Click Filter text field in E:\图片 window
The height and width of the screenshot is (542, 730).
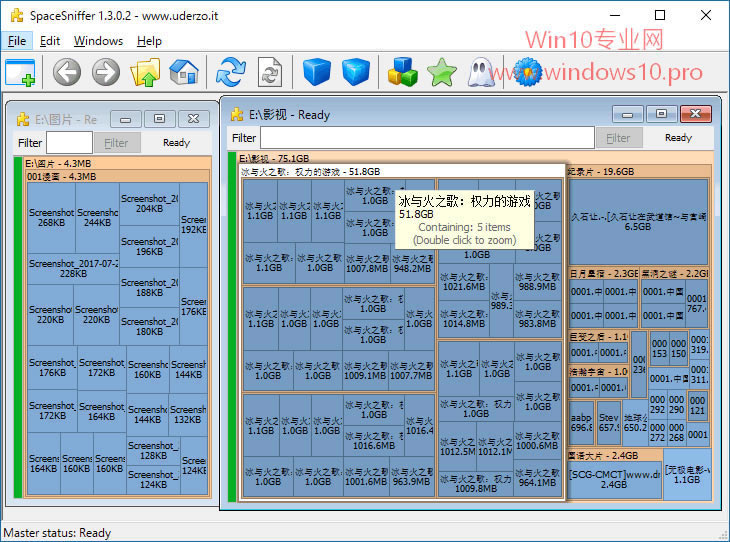click(69, 143)
